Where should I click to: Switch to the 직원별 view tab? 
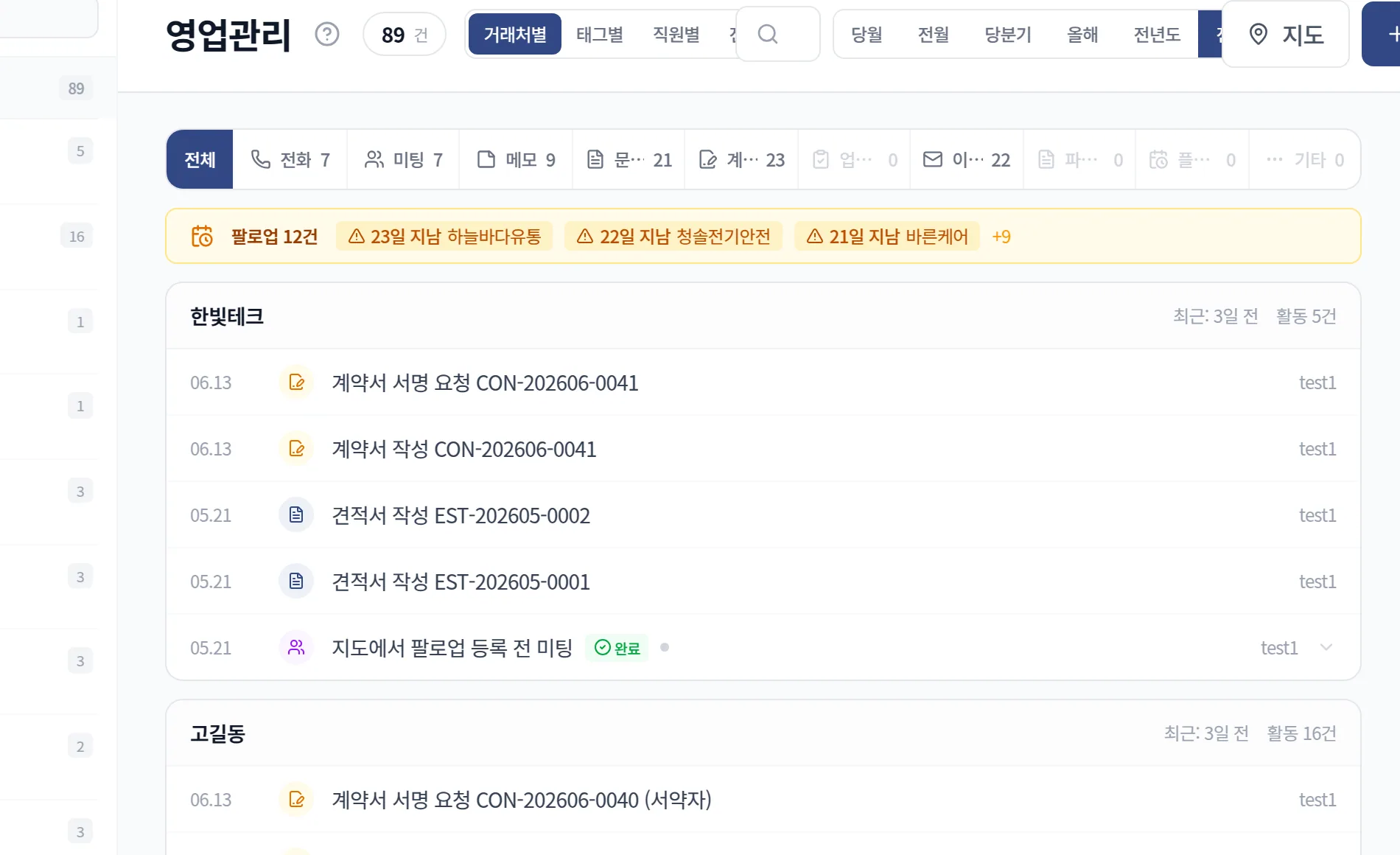coord(676,34)
